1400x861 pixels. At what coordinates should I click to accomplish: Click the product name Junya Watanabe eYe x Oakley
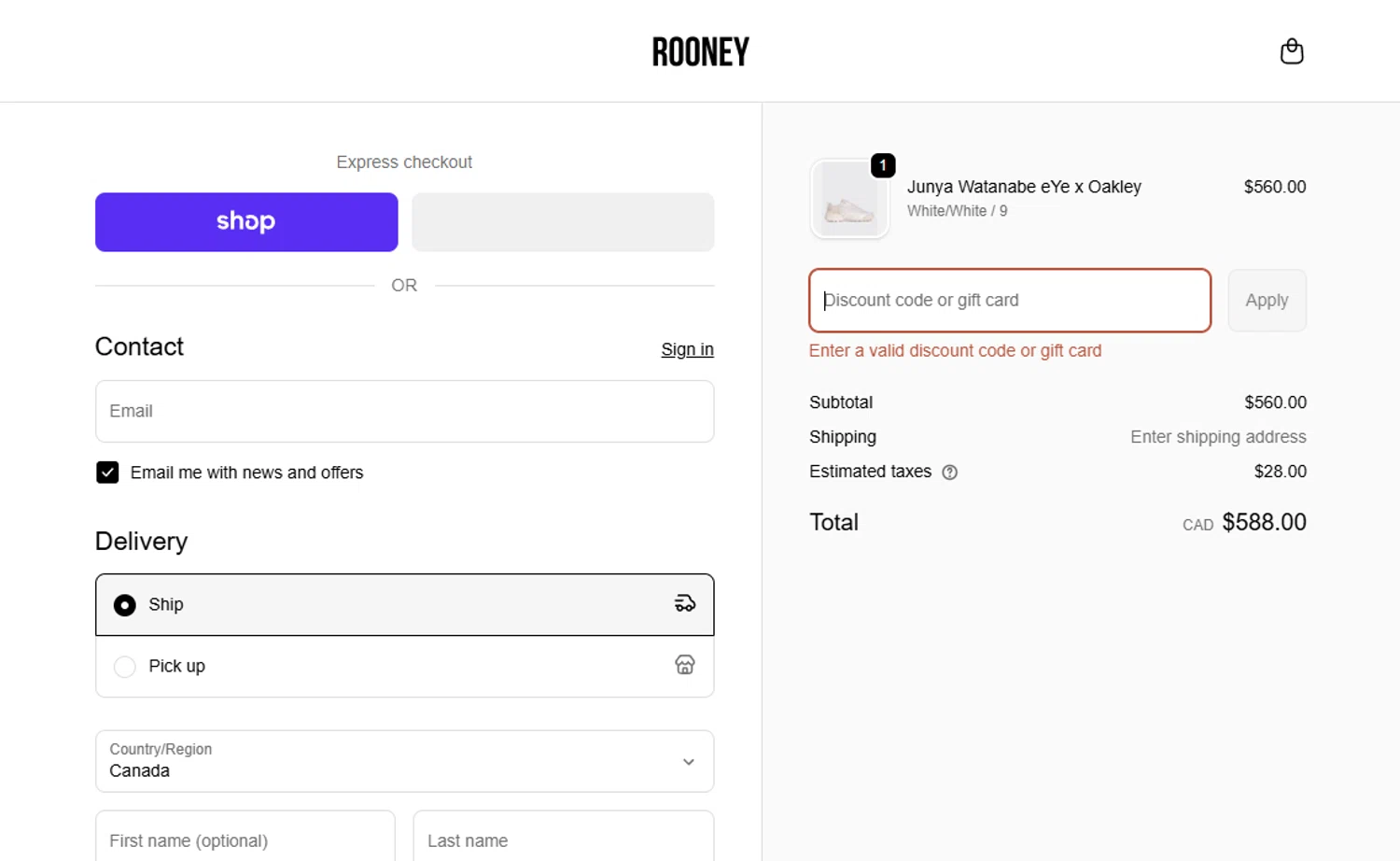click(1024, 187)
